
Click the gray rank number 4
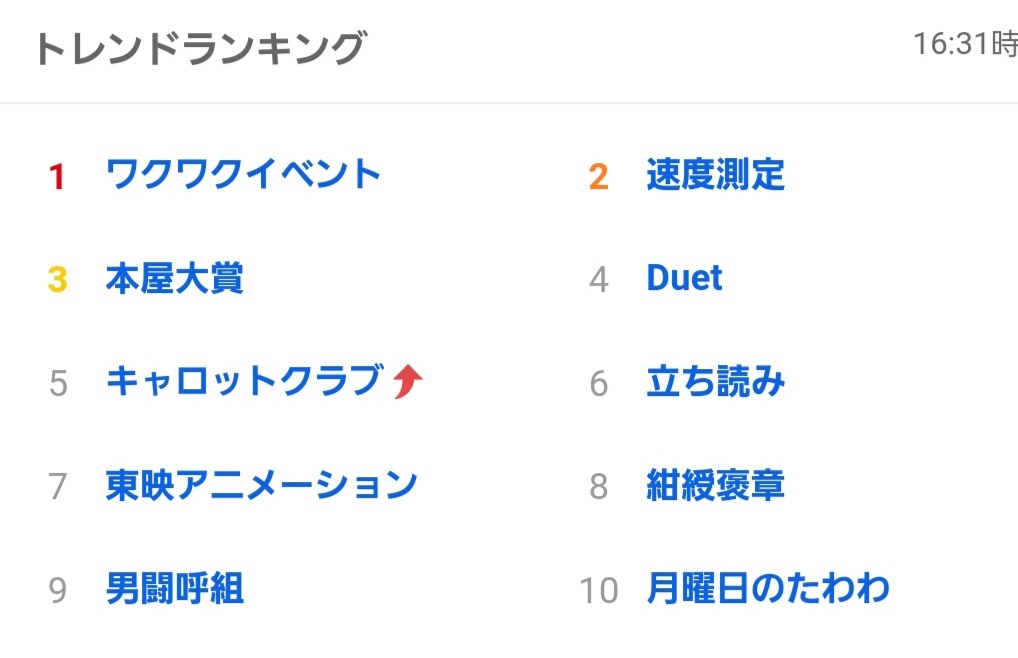click(599, 280)
